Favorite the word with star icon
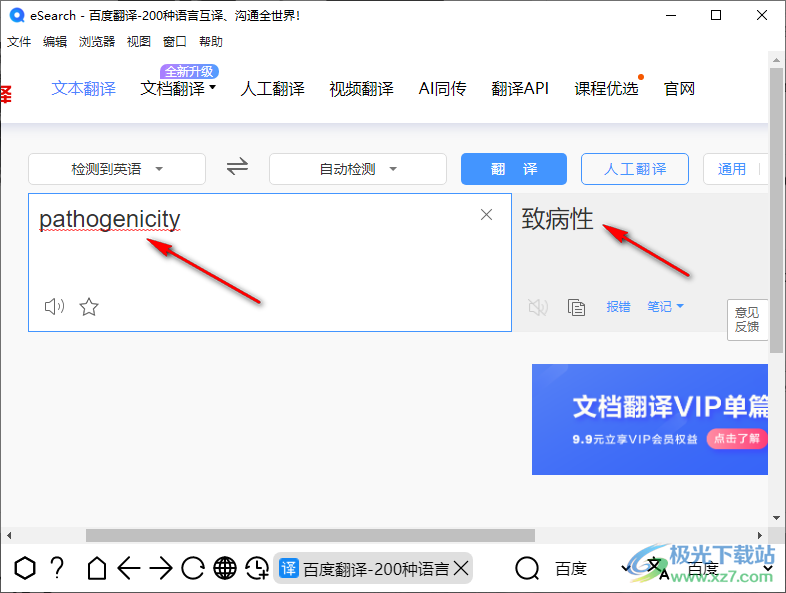 89,306
